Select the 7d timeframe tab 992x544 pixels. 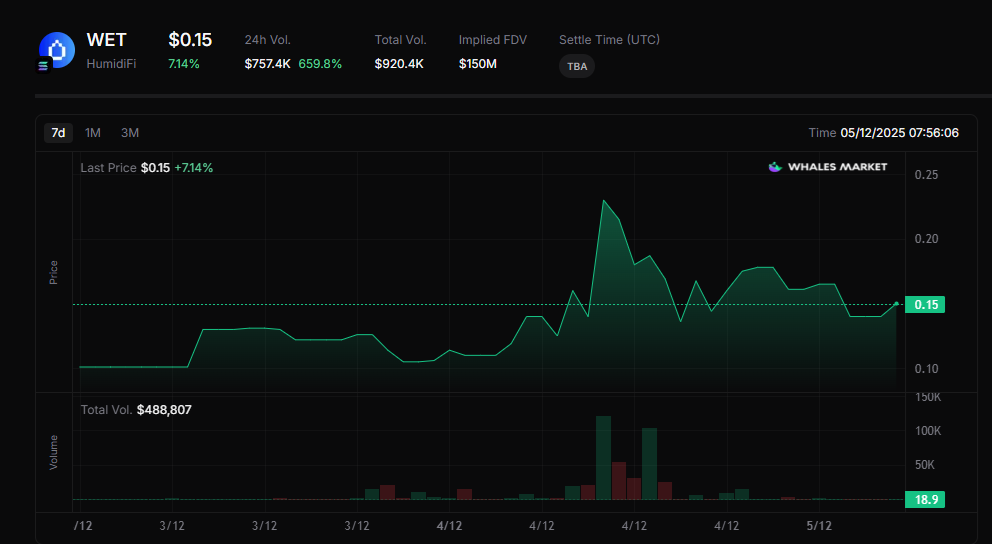point(59,133)
